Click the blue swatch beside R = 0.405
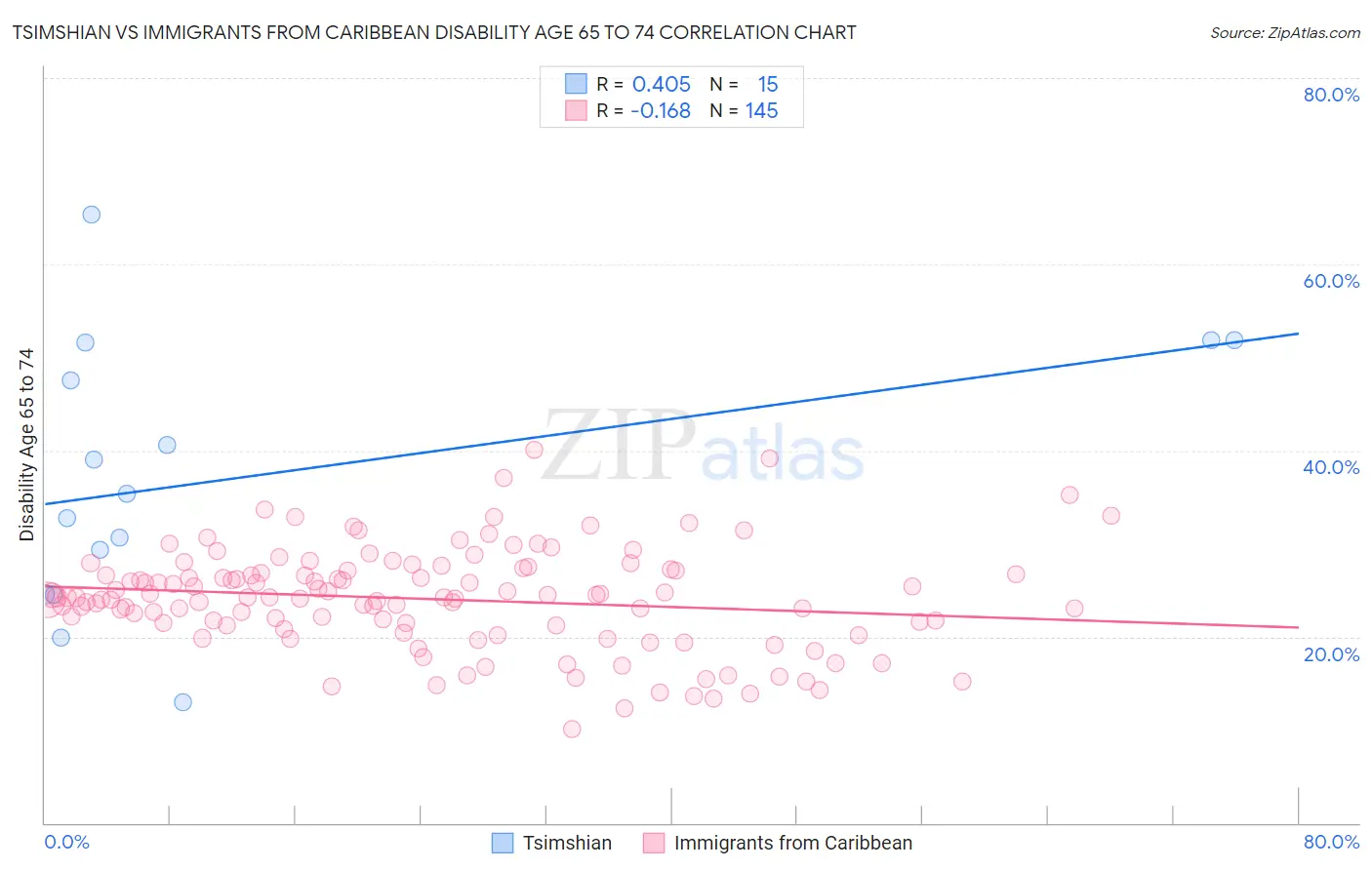The image size is (1372, 870). coord(576,84)
